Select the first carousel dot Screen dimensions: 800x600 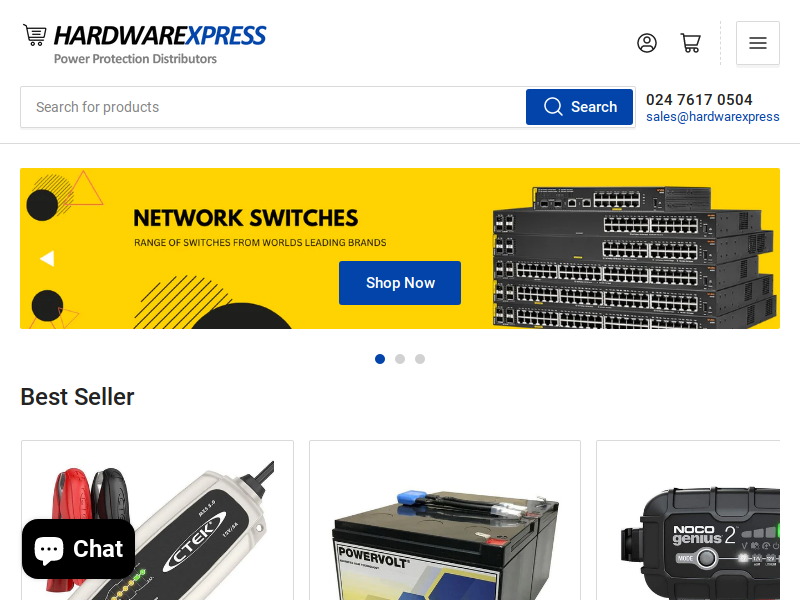coord(380,359)
